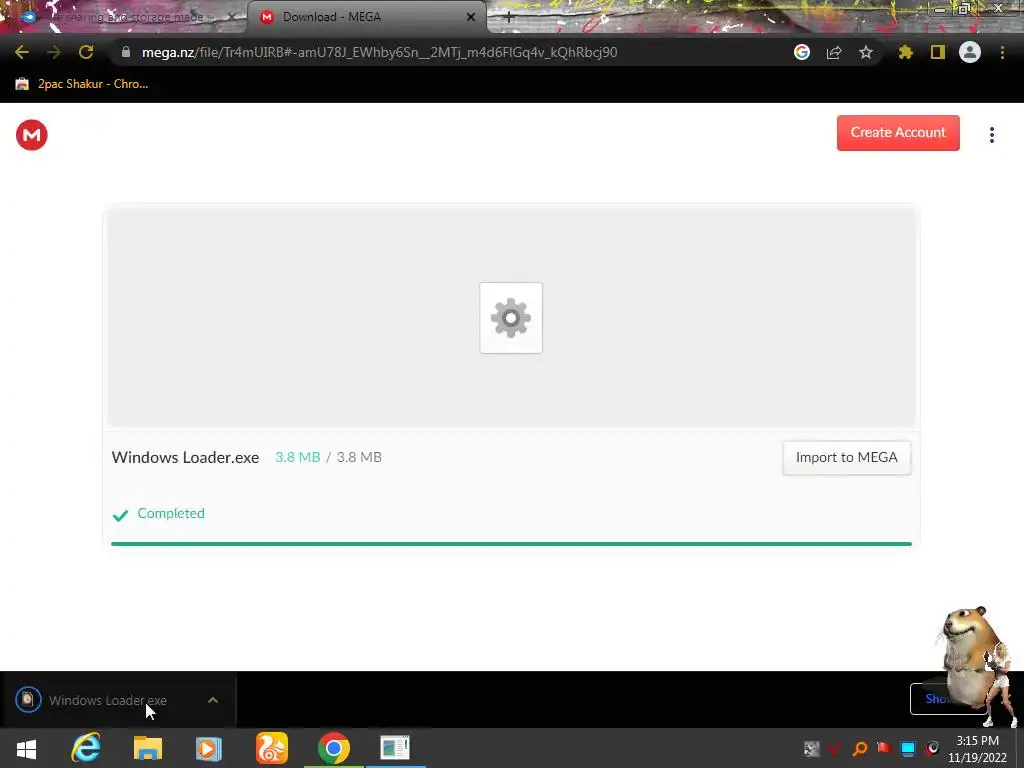Click the Import to MEGA button
This screenshot has height=768, width=1024.
pyautogui.click(x=846, y=458)
